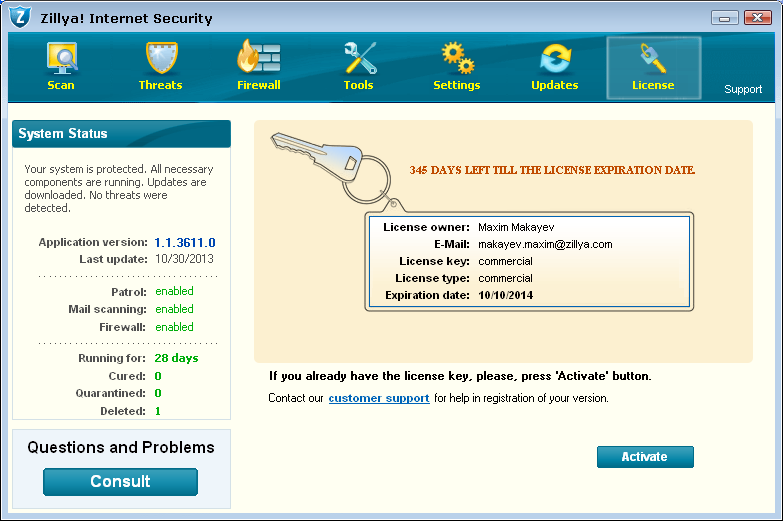Click the License type value commercial

pyautogui.click(x=505, y=278)
